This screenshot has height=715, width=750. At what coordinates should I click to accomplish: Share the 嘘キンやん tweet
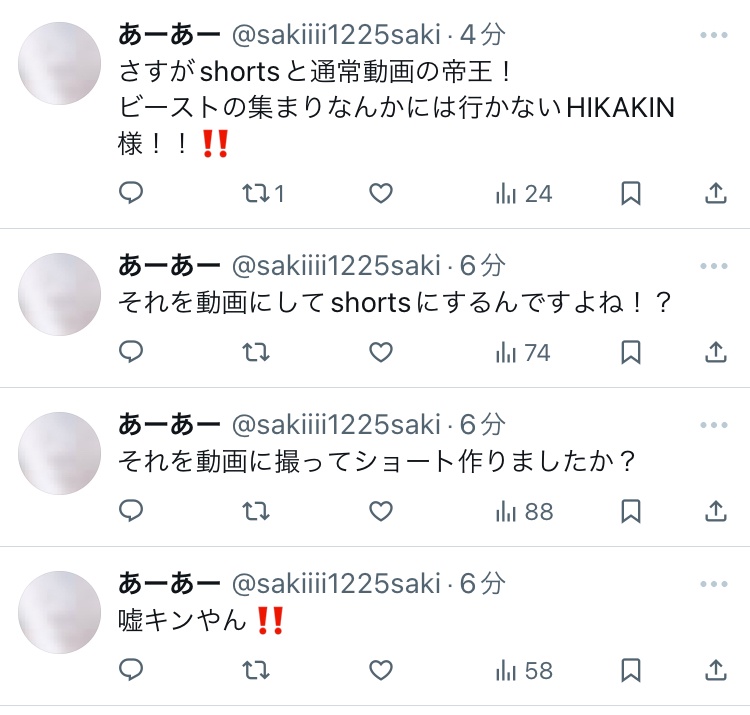click(716, 670)
